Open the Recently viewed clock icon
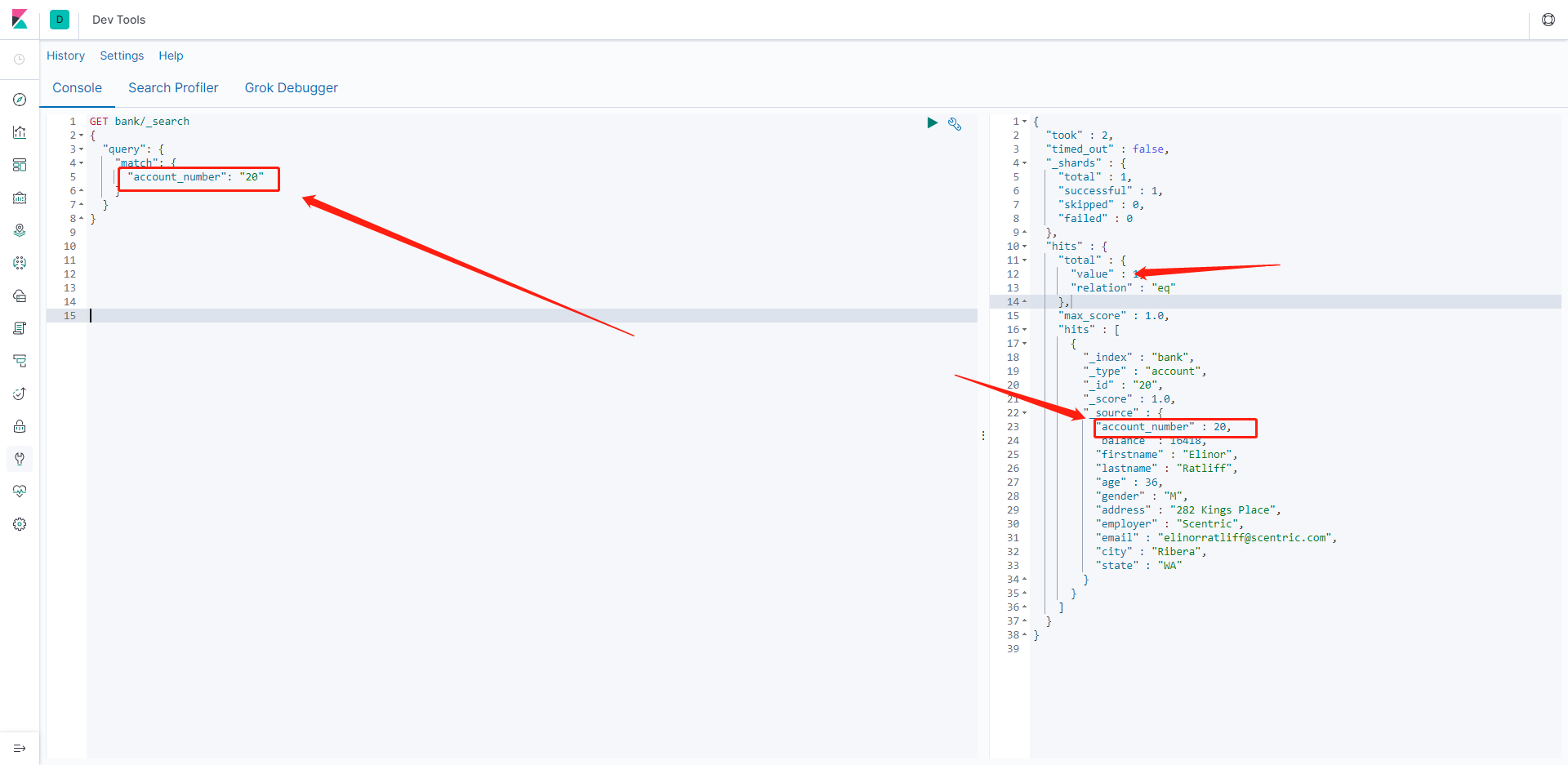Image resolution: width=1568 pixels, height=765 pixels. click(x=20, y=59)
